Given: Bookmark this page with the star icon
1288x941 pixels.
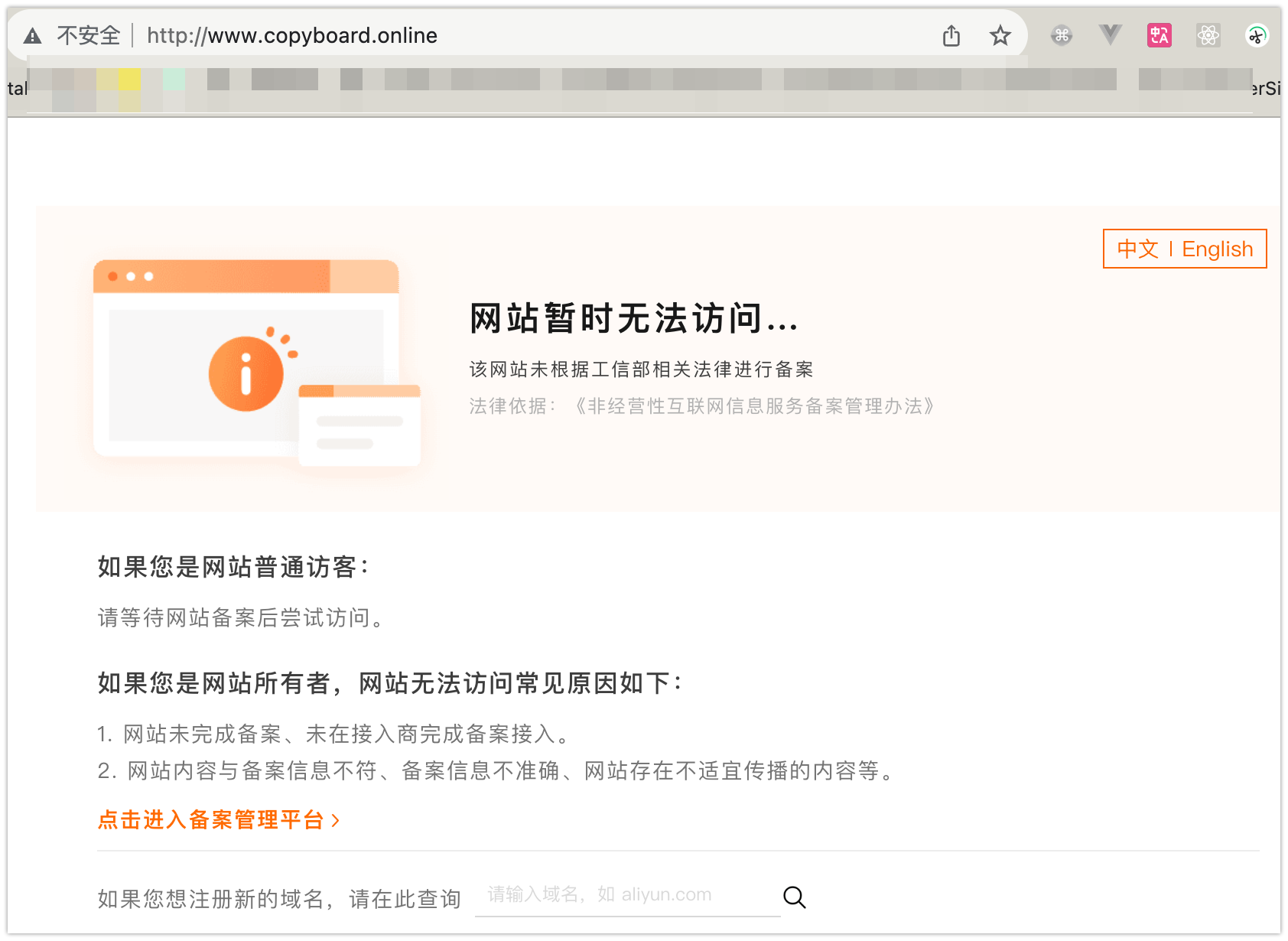Looking at the screenshot, I should 1000,36.
